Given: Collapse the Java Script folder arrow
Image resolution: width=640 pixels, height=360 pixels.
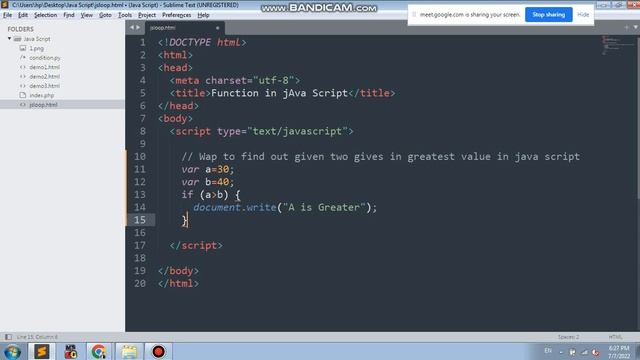Looking at the screenshot, I should (x=9, y=39).
